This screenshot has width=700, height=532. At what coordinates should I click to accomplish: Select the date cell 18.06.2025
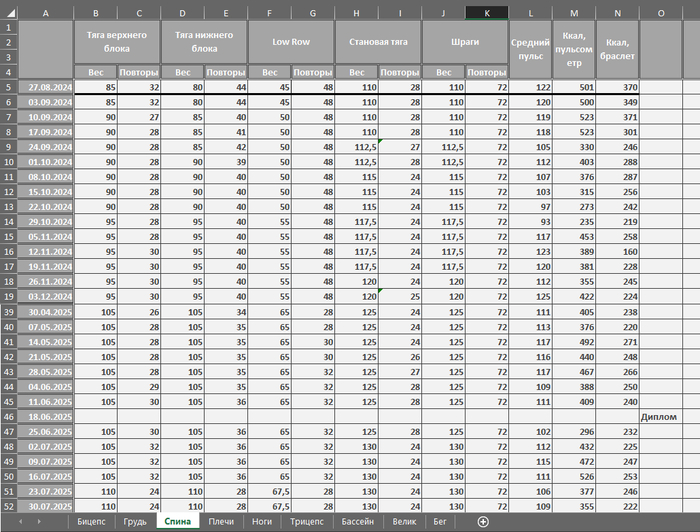46,417
